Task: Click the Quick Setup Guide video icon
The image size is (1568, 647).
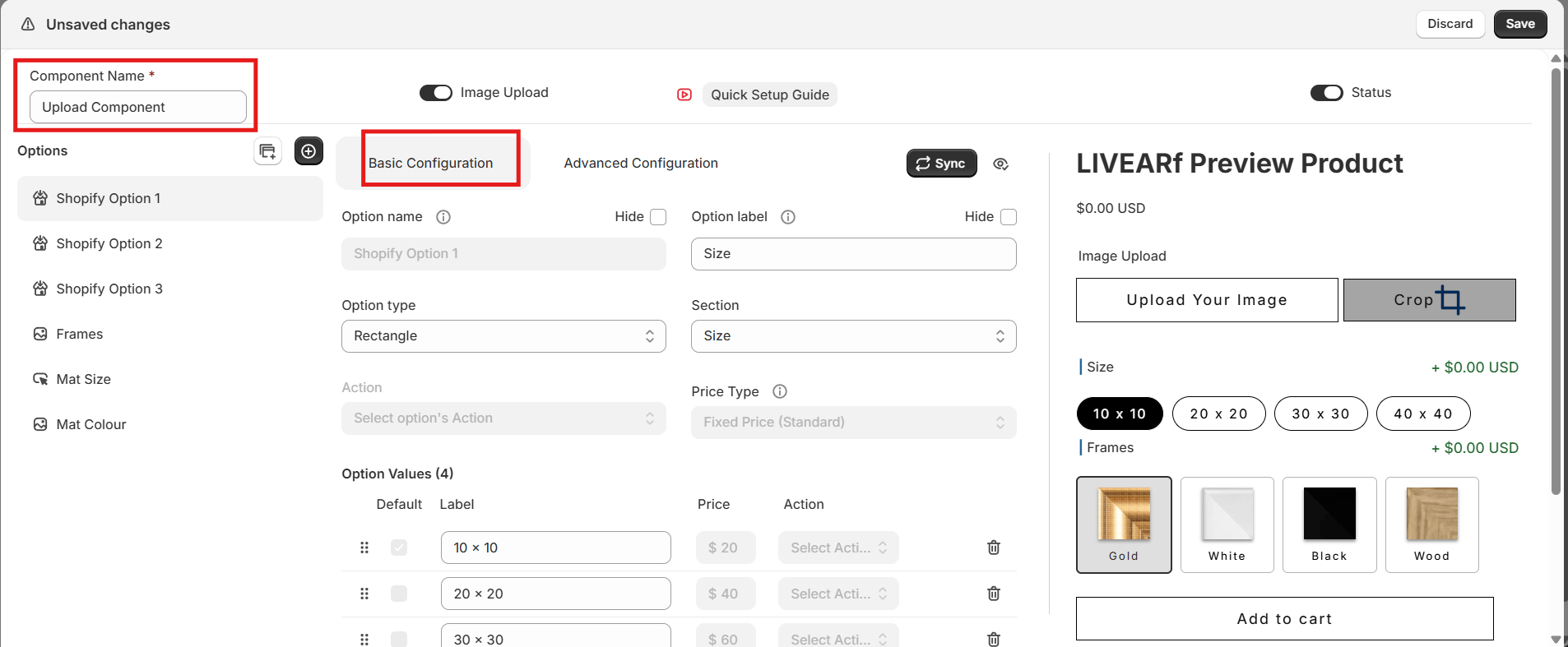Action: (684, 95)
